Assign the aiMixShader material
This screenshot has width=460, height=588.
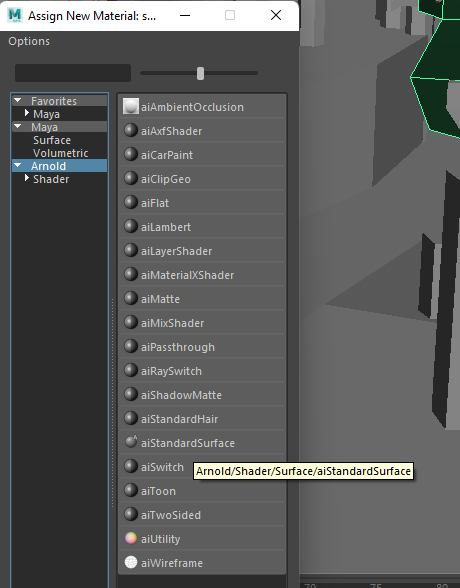click(202, 323)
